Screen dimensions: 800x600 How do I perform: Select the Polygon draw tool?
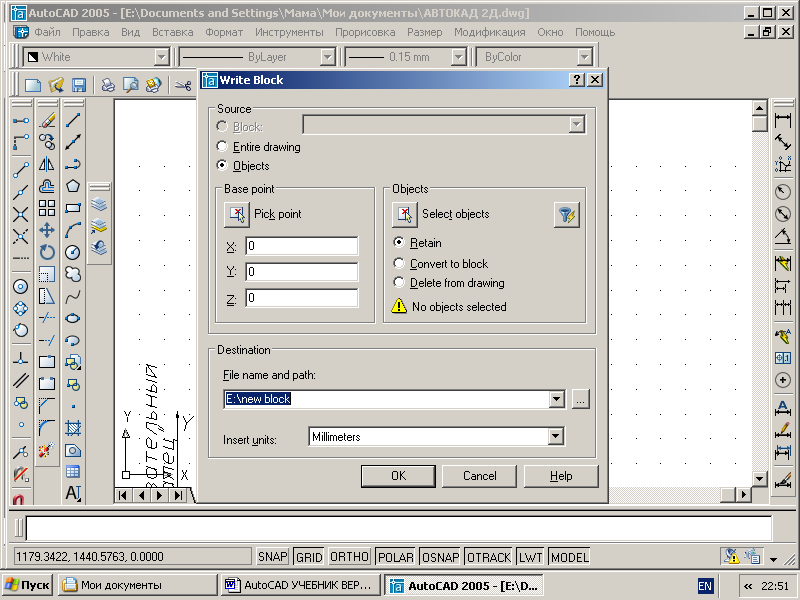point(73,186)
